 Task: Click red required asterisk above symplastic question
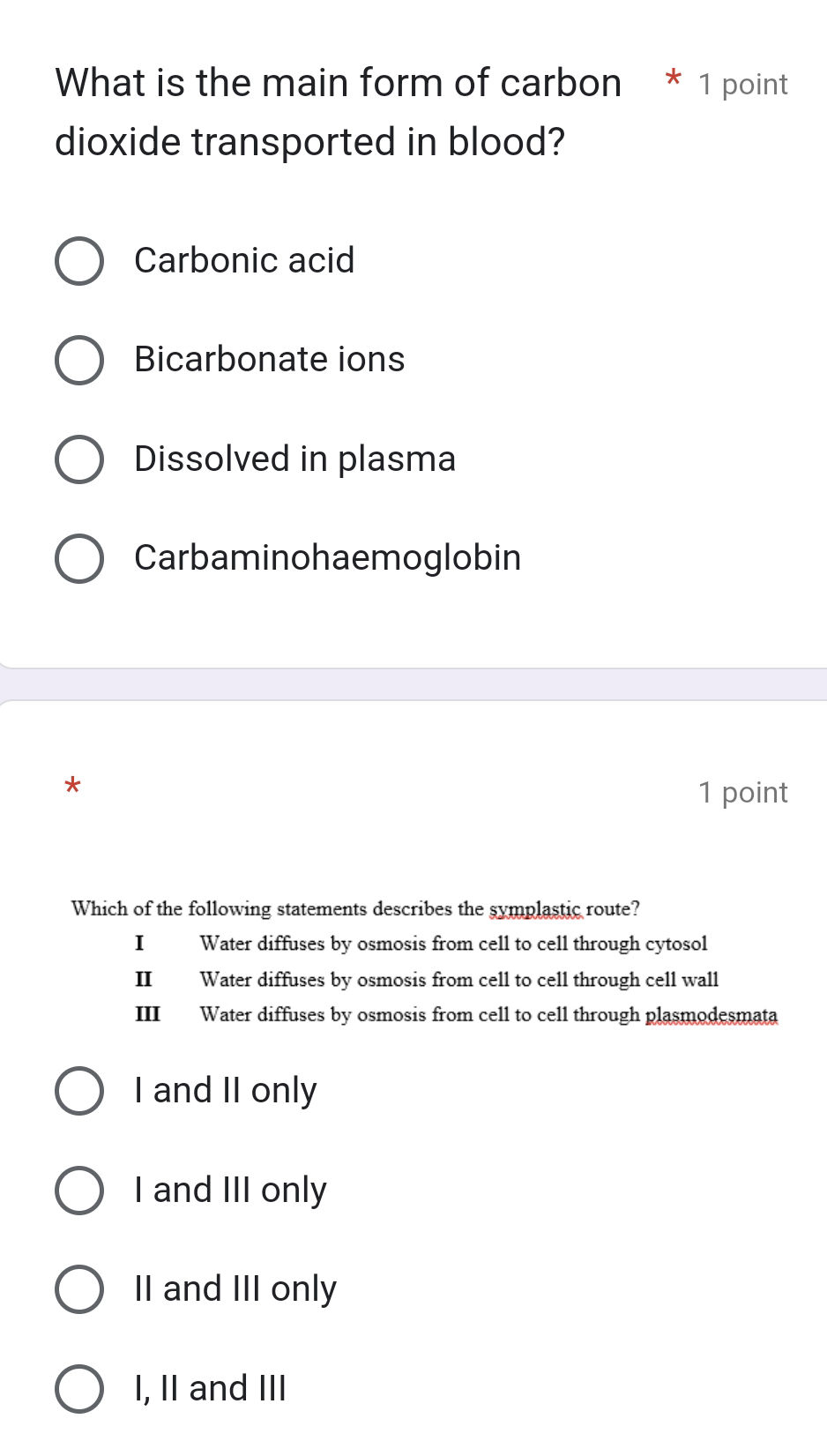click(x=73, y=785)
